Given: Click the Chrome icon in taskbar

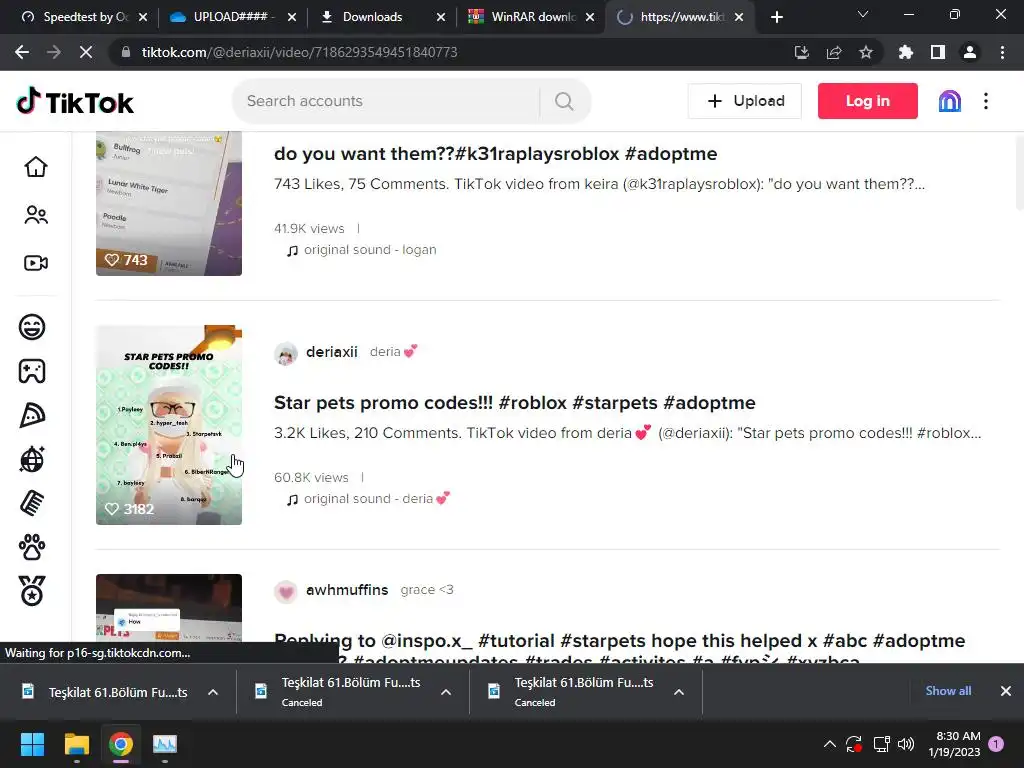Looking at the screenshot, I should (x=121, y=744).
